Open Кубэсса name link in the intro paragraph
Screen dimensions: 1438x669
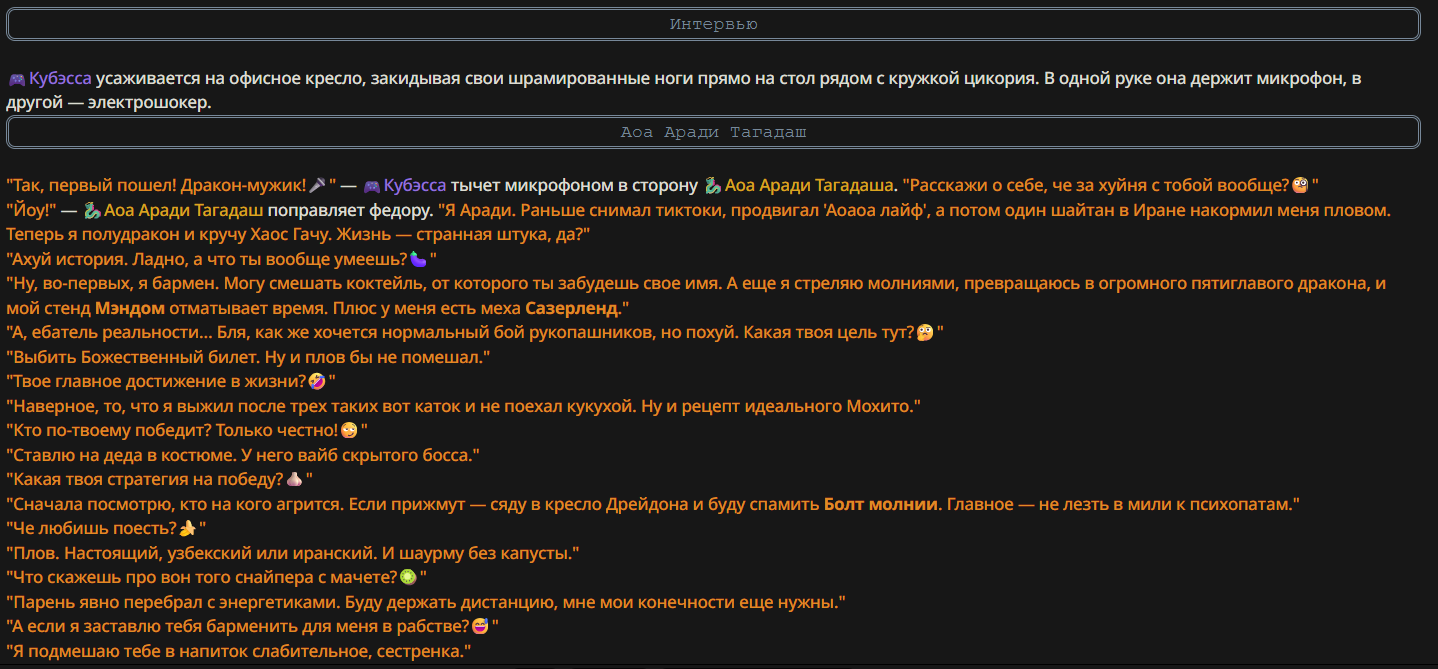(60, 79)
